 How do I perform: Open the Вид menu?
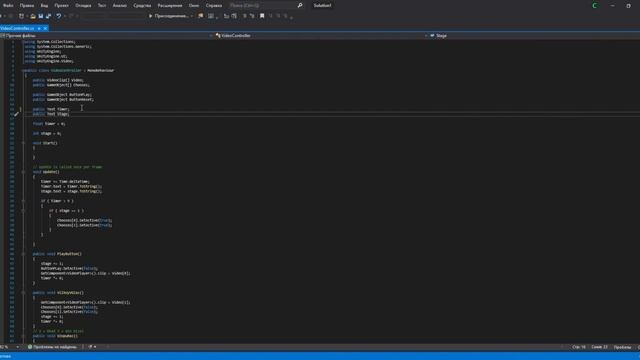point(44,6)
